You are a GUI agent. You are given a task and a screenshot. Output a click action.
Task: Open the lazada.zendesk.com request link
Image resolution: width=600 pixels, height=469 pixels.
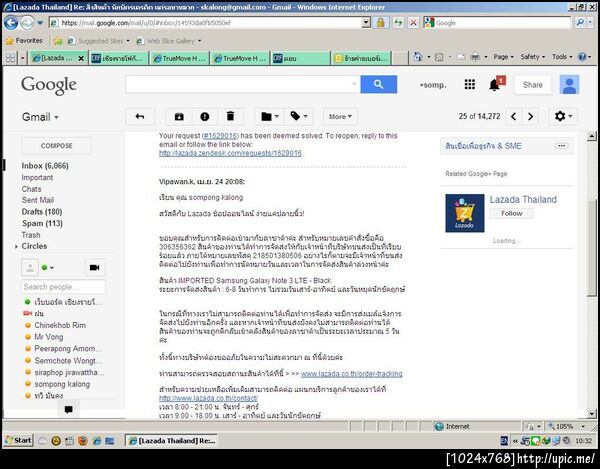tap(230, 153)
